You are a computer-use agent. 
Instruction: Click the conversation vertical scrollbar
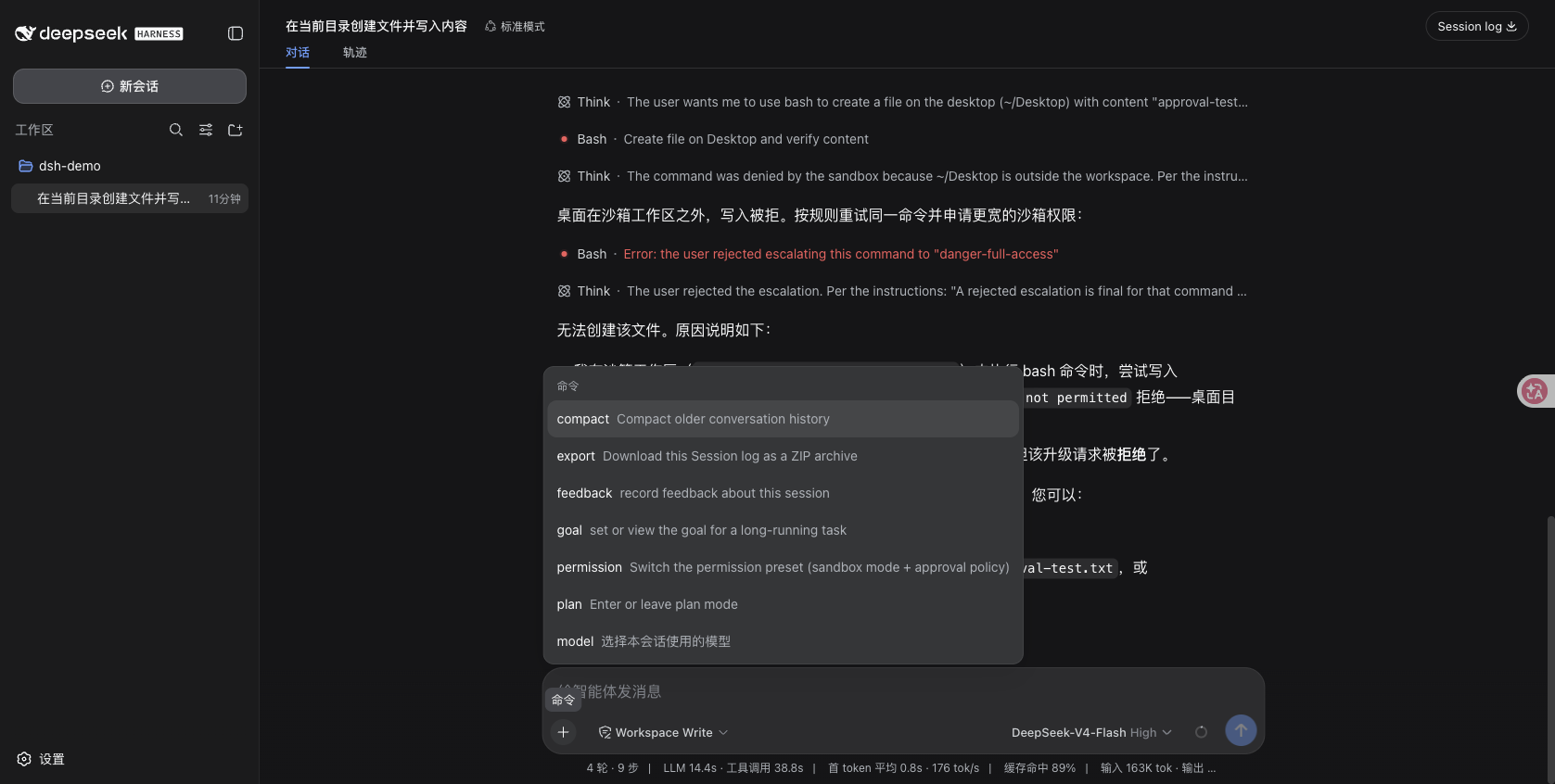(1549, 649)
